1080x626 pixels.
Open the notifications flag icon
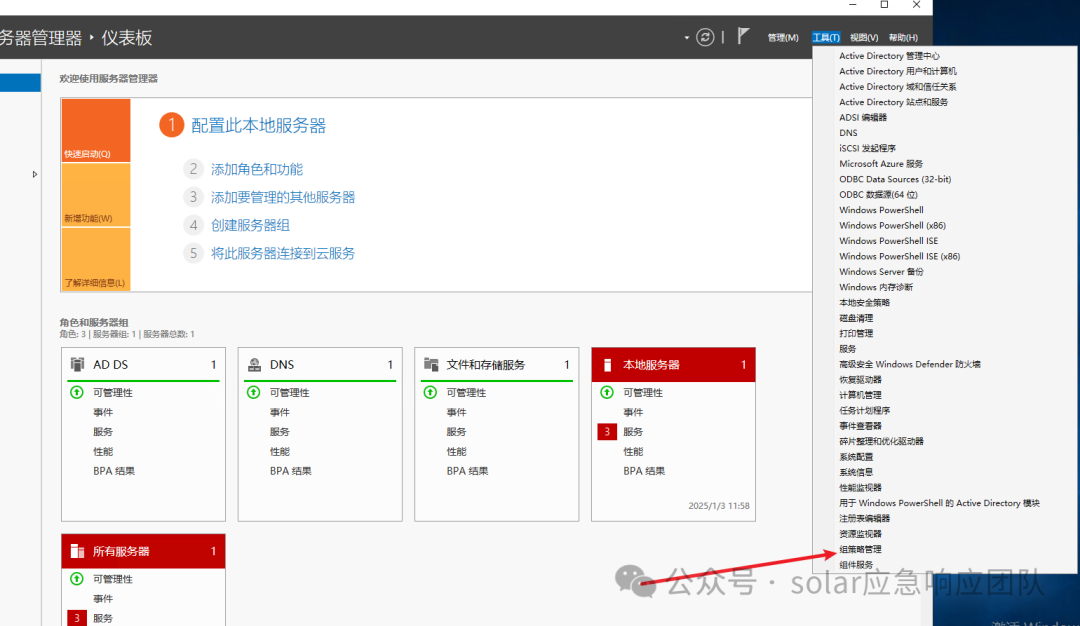point(743,36)
